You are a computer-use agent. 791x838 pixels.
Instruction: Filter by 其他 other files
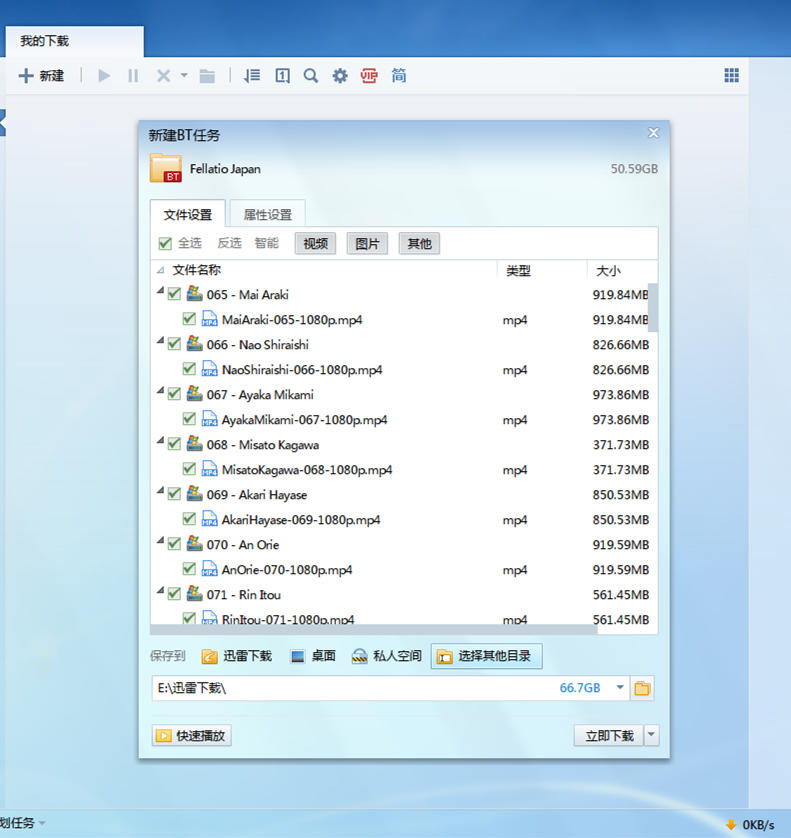[x=419, y=244]
